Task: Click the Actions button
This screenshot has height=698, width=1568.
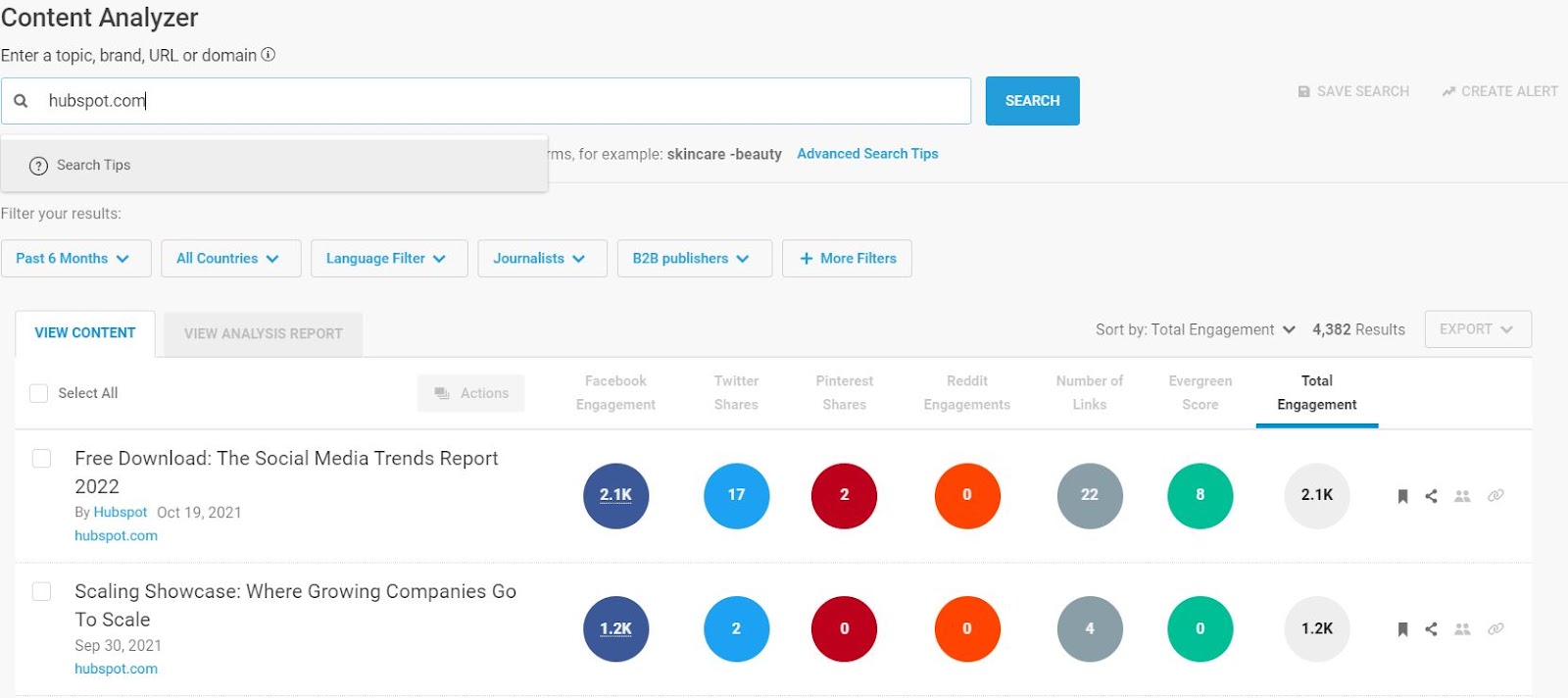Action: tap(471, 393)
